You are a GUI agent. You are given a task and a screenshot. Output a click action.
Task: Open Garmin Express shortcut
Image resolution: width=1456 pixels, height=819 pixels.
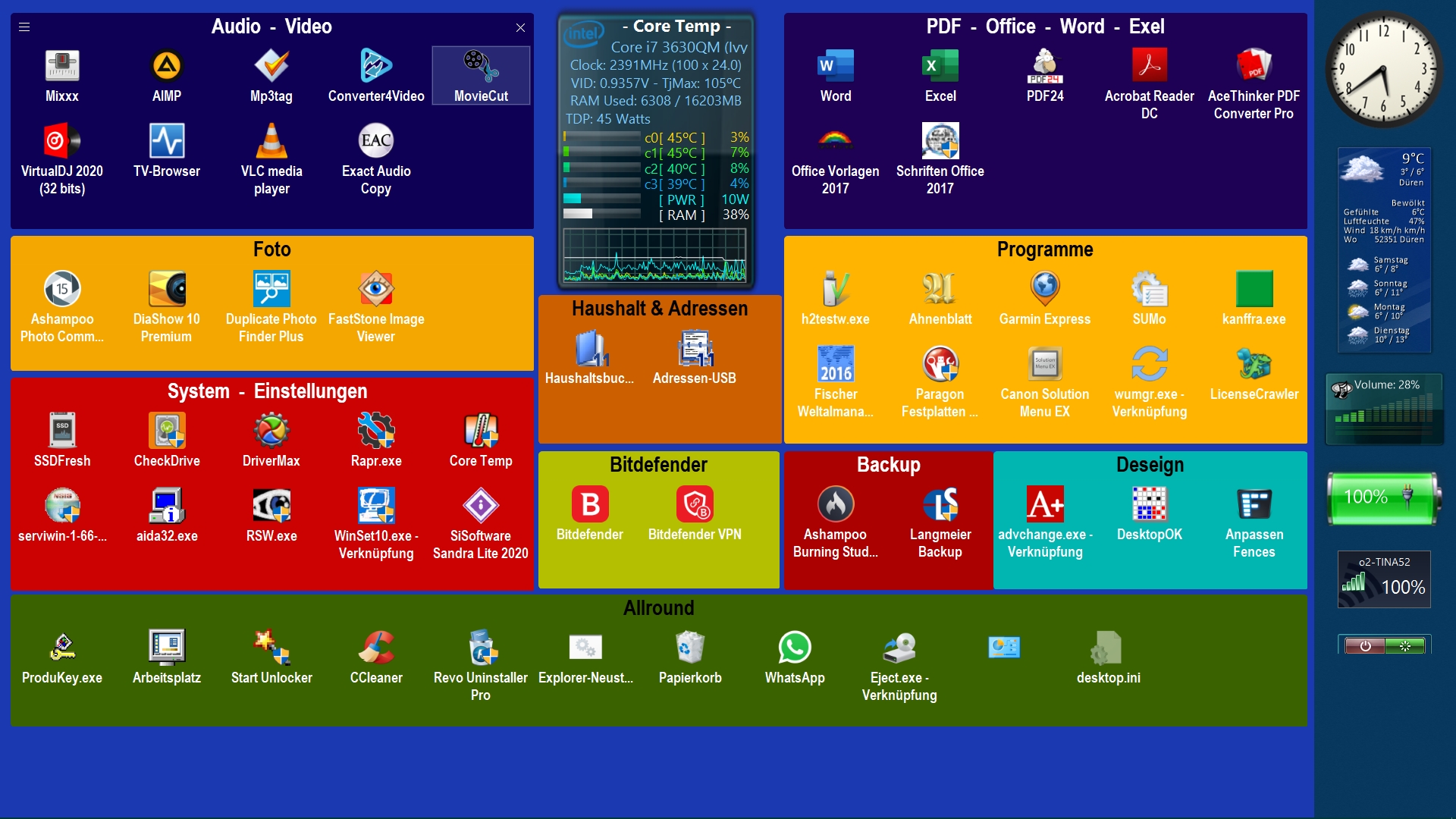tap(1044, 290)
